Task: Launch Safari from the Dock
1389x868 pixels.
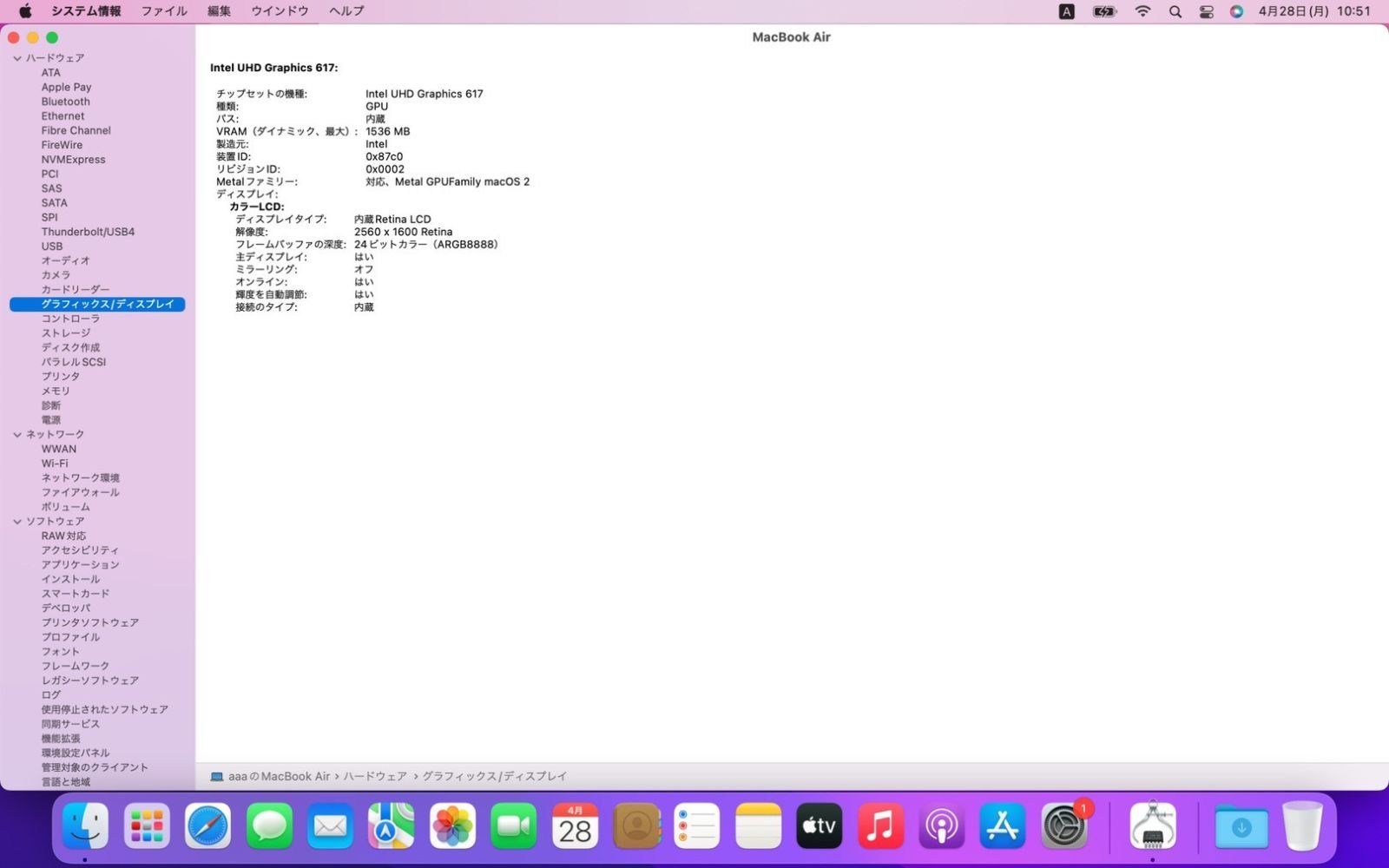Action: (208, 825)
